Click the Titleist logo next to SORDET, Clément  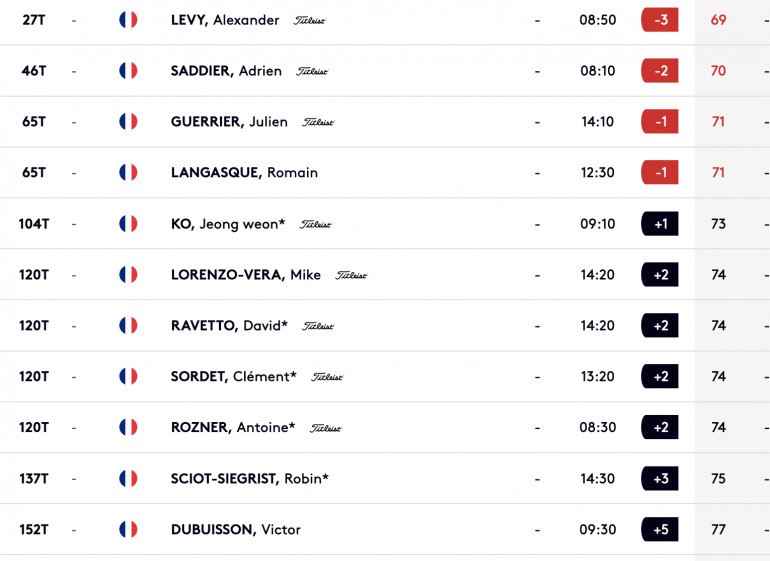327,377
